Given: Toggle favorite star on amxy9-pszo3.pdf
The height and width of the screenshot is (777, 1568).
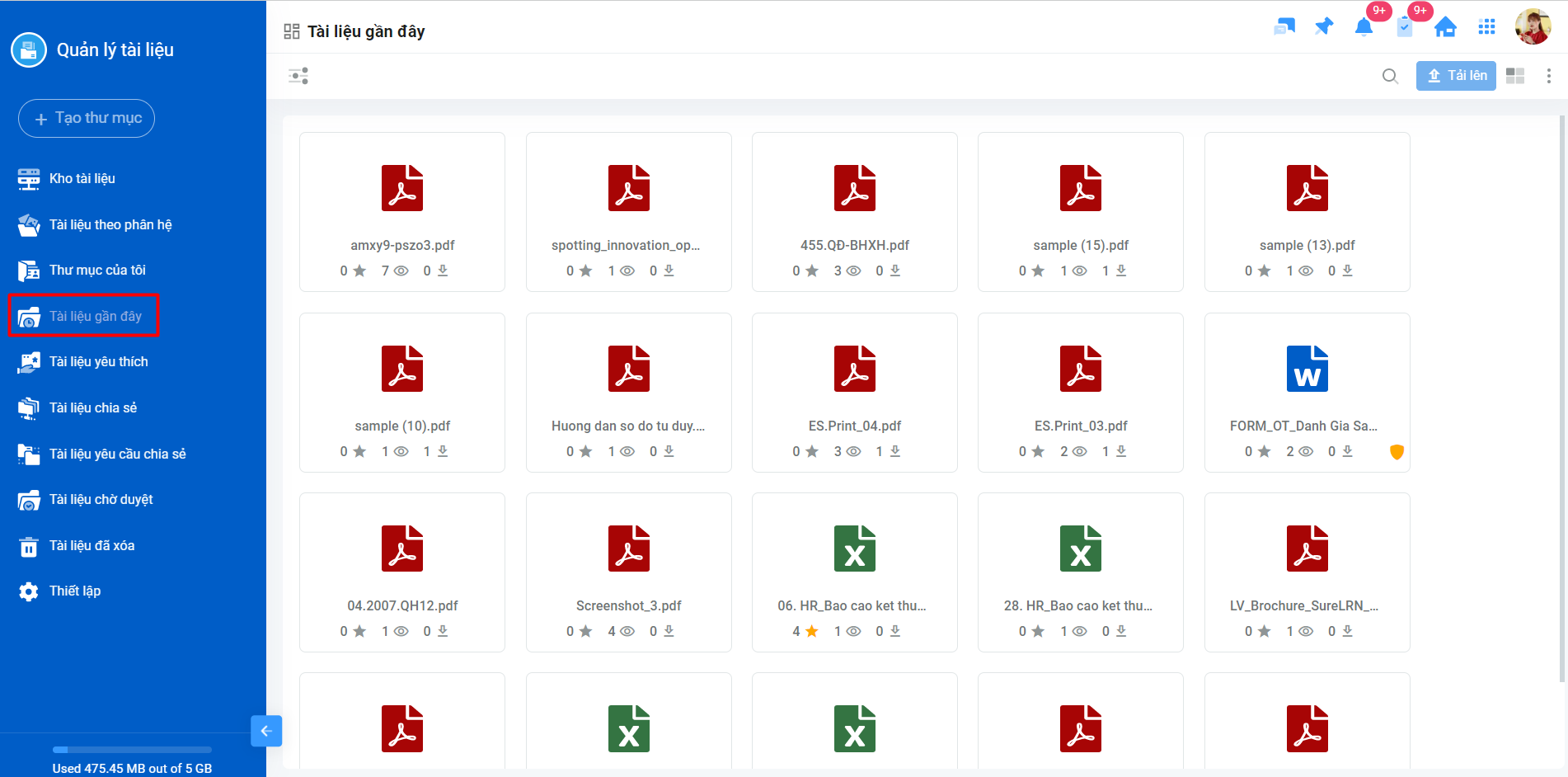Looking at the screenshot, I should [359, 271].
